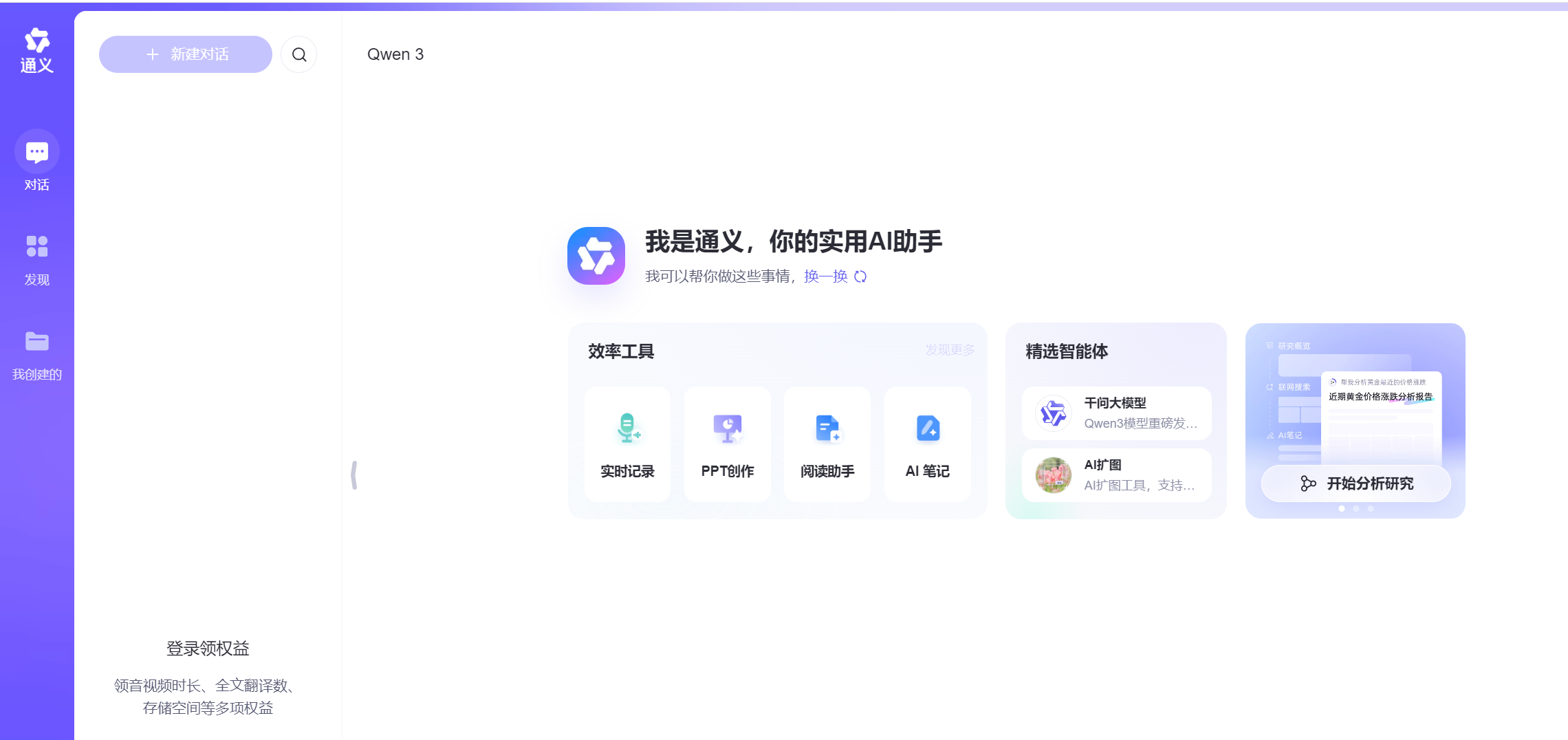Click the search magnifier icon

point(299,54)
